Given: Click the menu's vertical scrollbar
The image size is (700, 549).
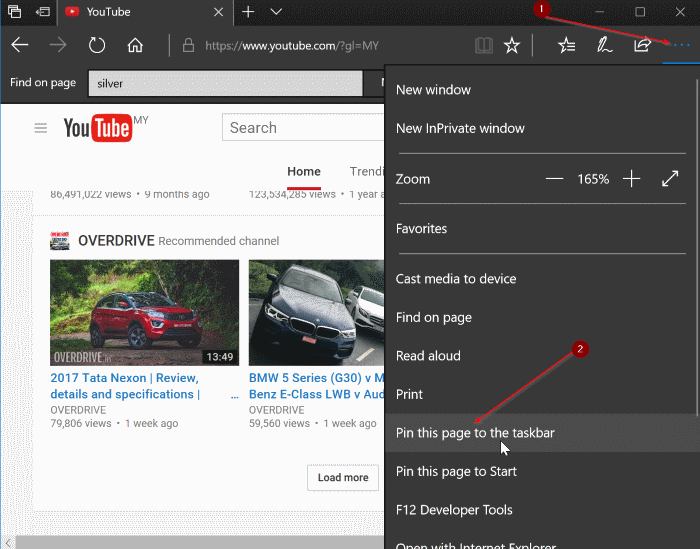Looking at the screenshot, I should [x=697, y=248].
